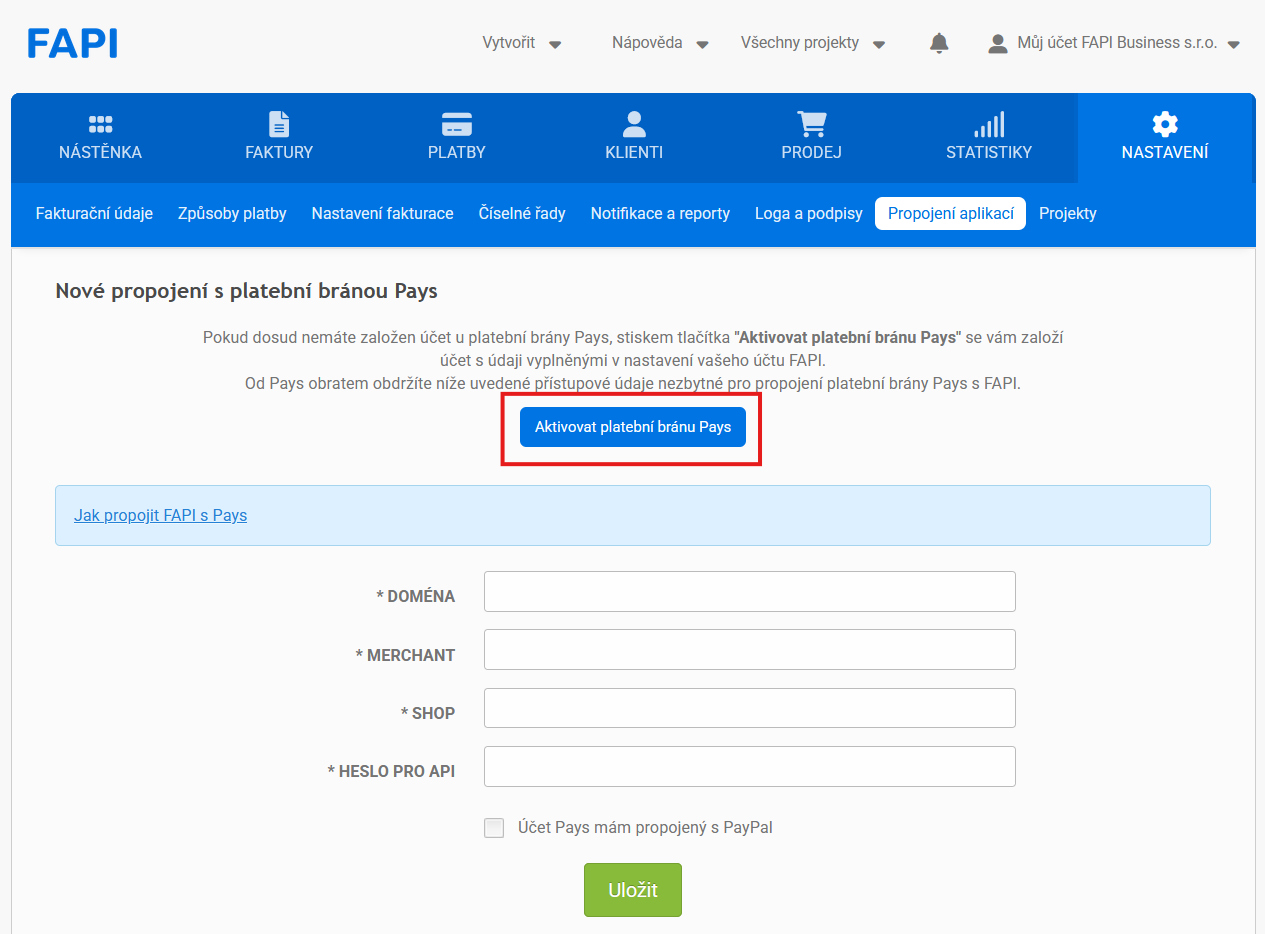1265x934 pixels.
Task: Select Loga a podpisy tab
Action: 808,213
